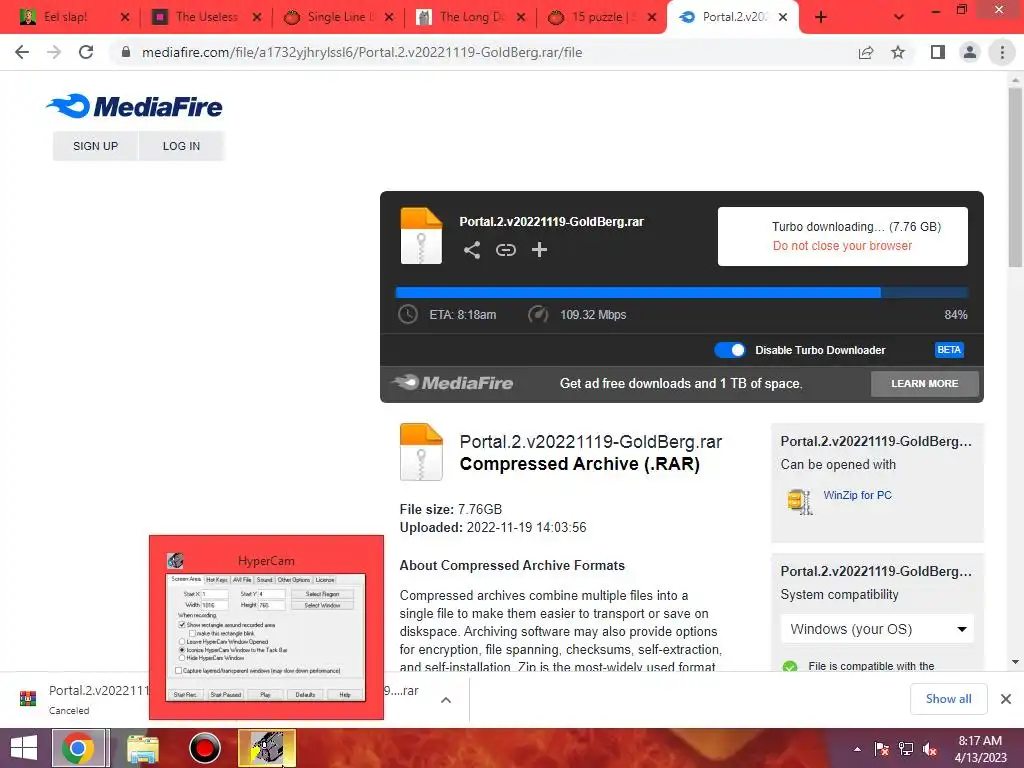Show hidden system tray icons
Viewport: 1024px width, 768px height.
[857, 749]
